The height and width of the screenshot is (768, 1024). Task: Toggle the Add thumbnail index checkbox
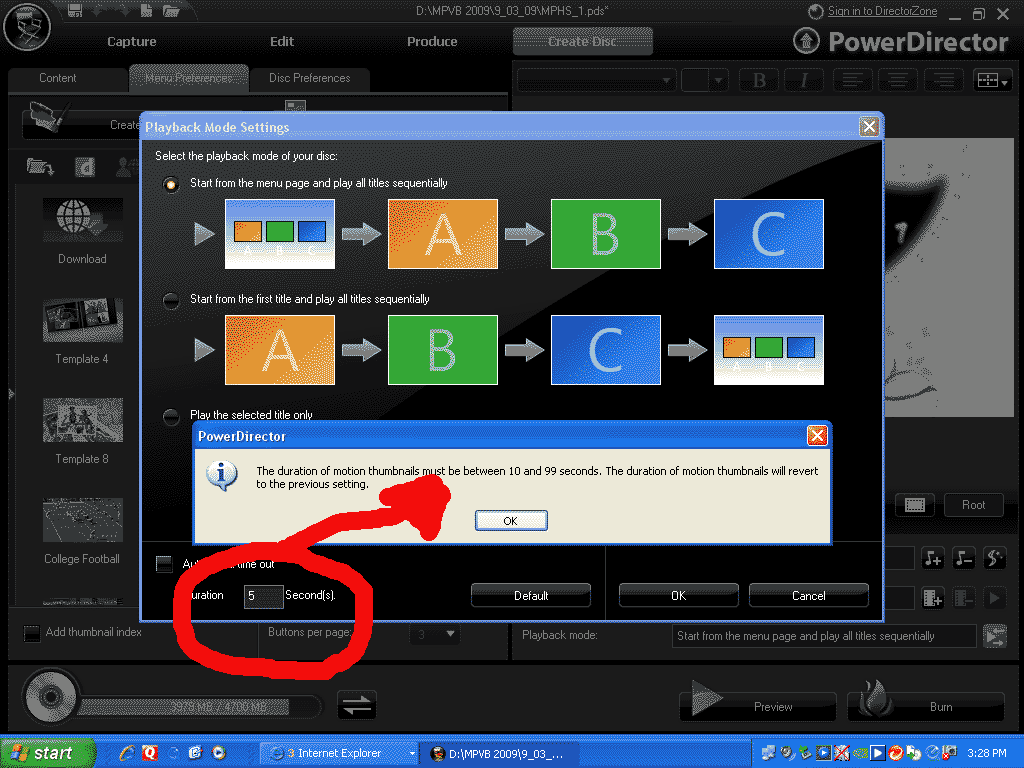tap(31, 633)
